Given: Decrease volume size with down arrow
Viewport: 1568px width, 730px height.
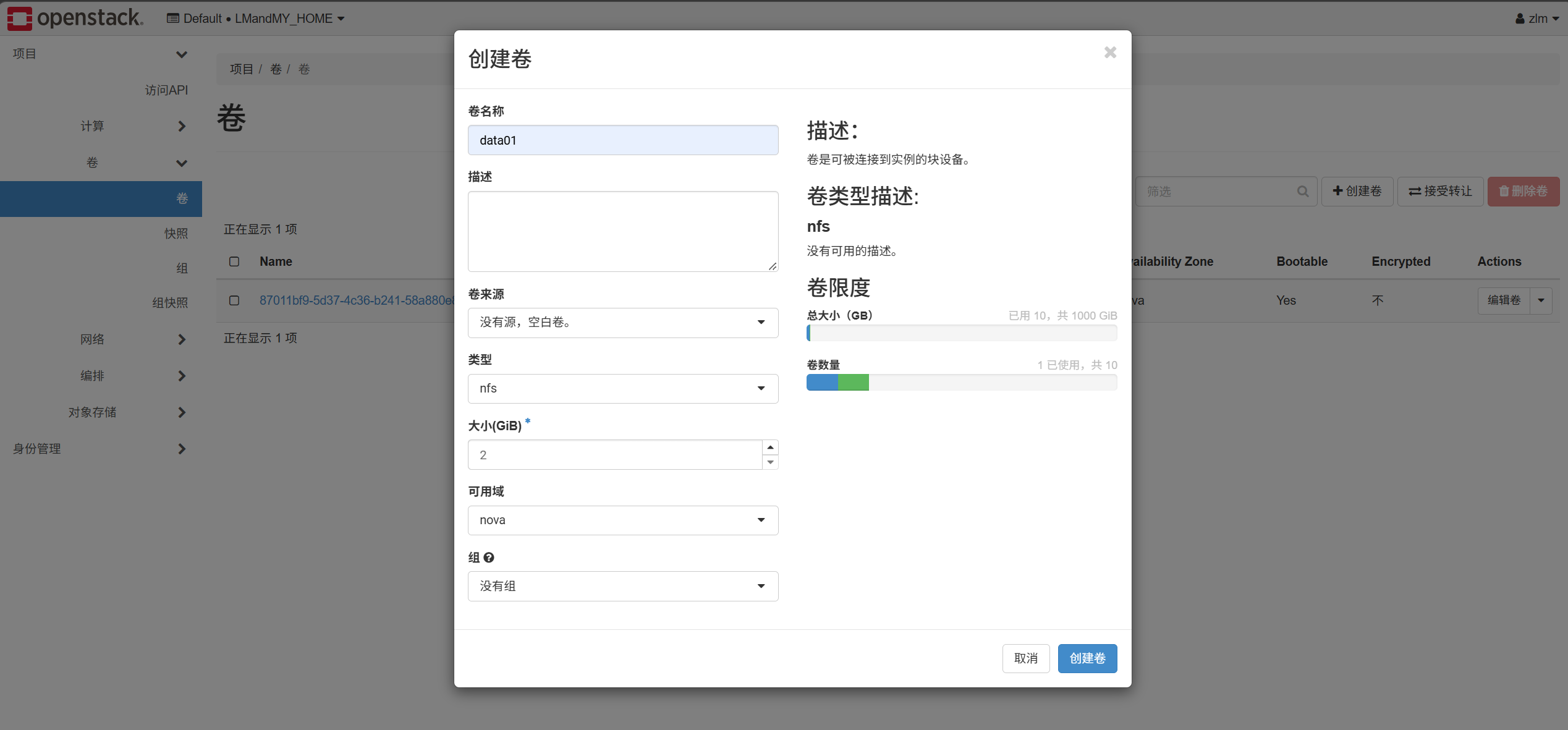Looking at the screenshot, I should (770, 462).
